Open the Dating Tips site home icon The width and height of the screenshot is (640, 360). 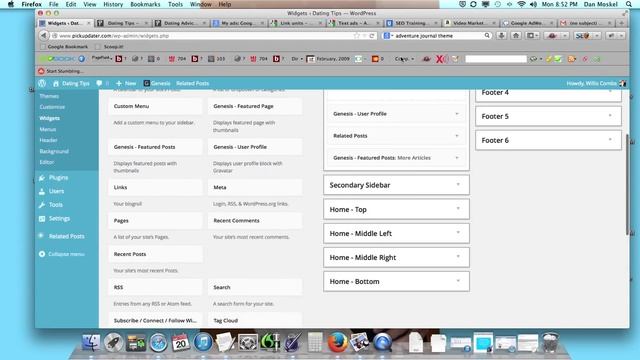point(56,83)
